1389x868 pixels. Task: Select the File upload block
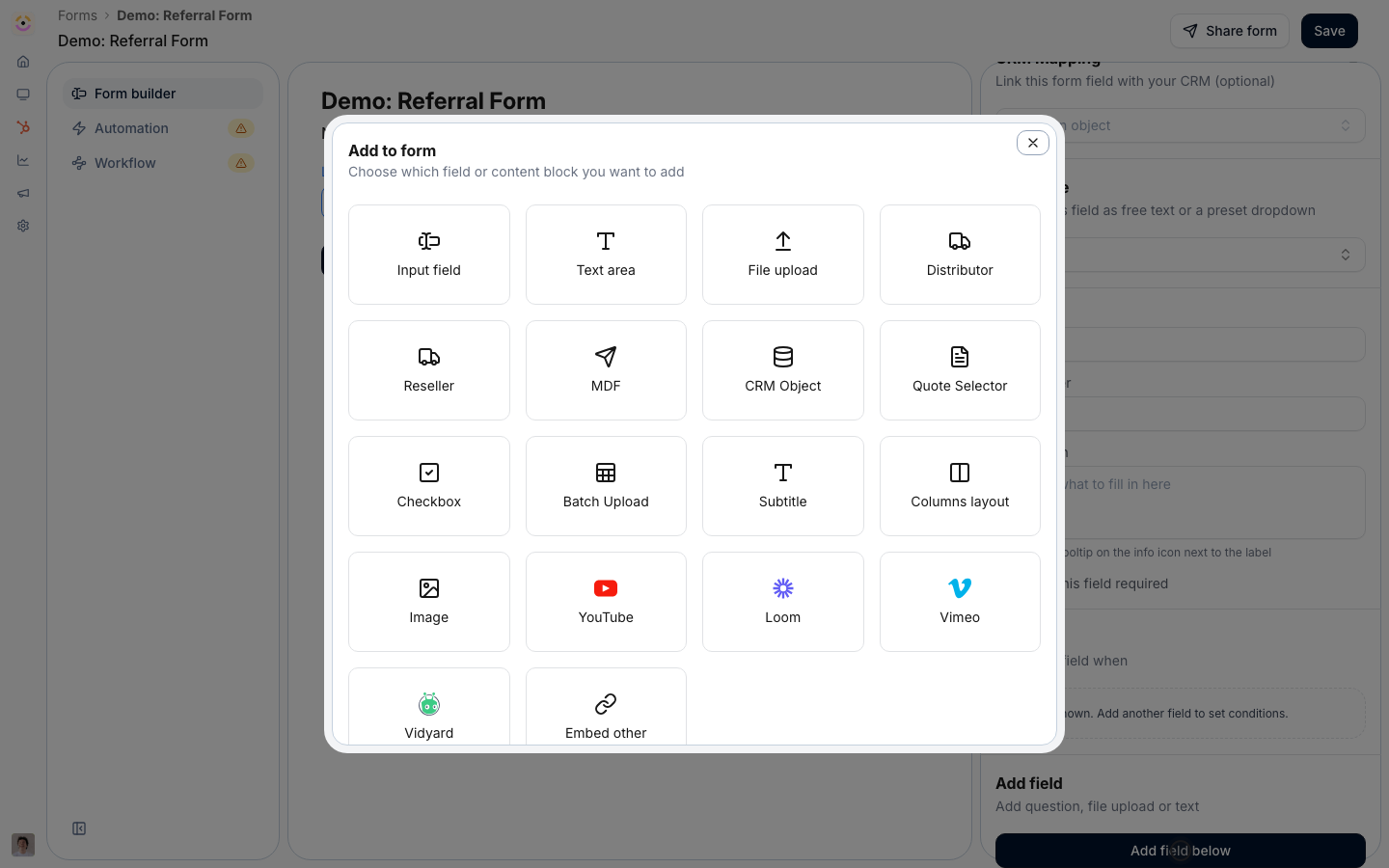(782, 255)
